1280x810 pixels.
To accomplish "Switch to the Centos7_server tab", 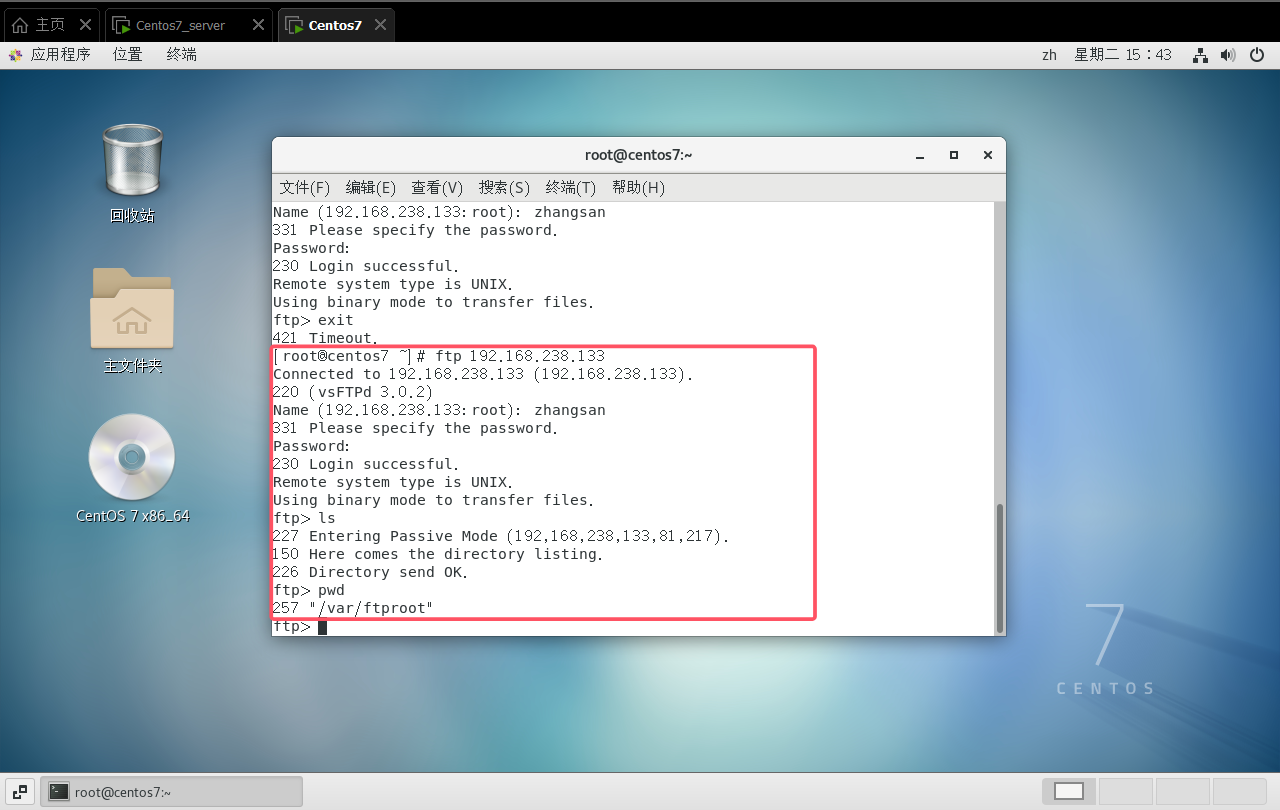I will [180, 25].
